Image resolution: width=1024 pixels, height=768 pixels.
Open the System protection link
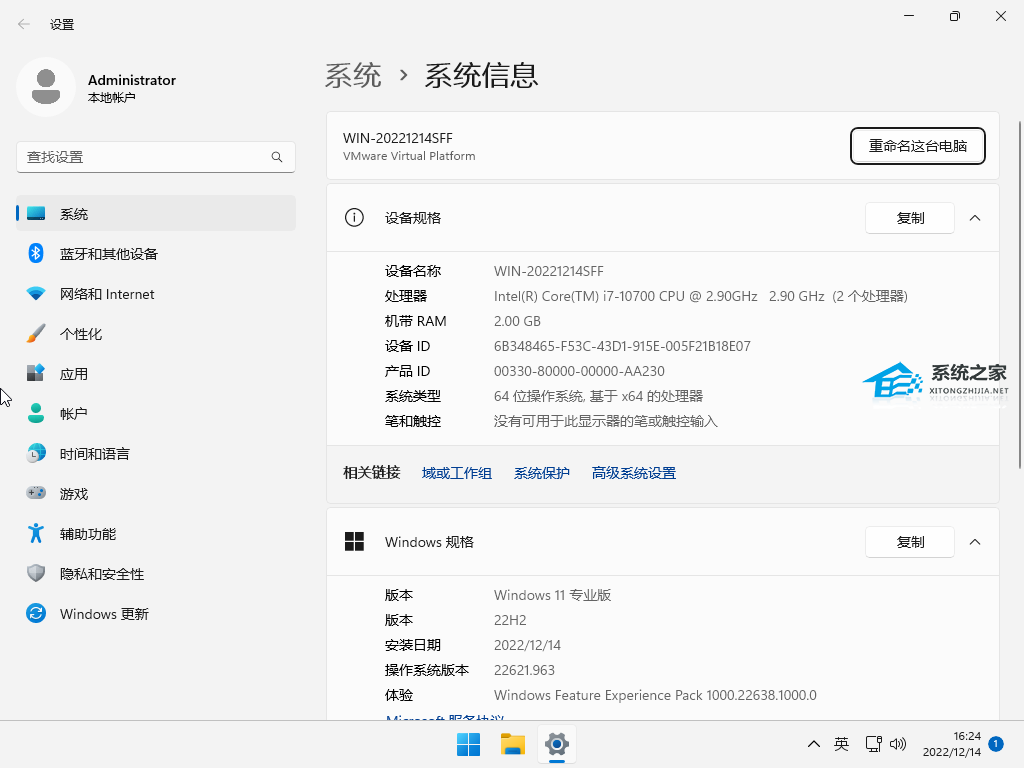541,474
